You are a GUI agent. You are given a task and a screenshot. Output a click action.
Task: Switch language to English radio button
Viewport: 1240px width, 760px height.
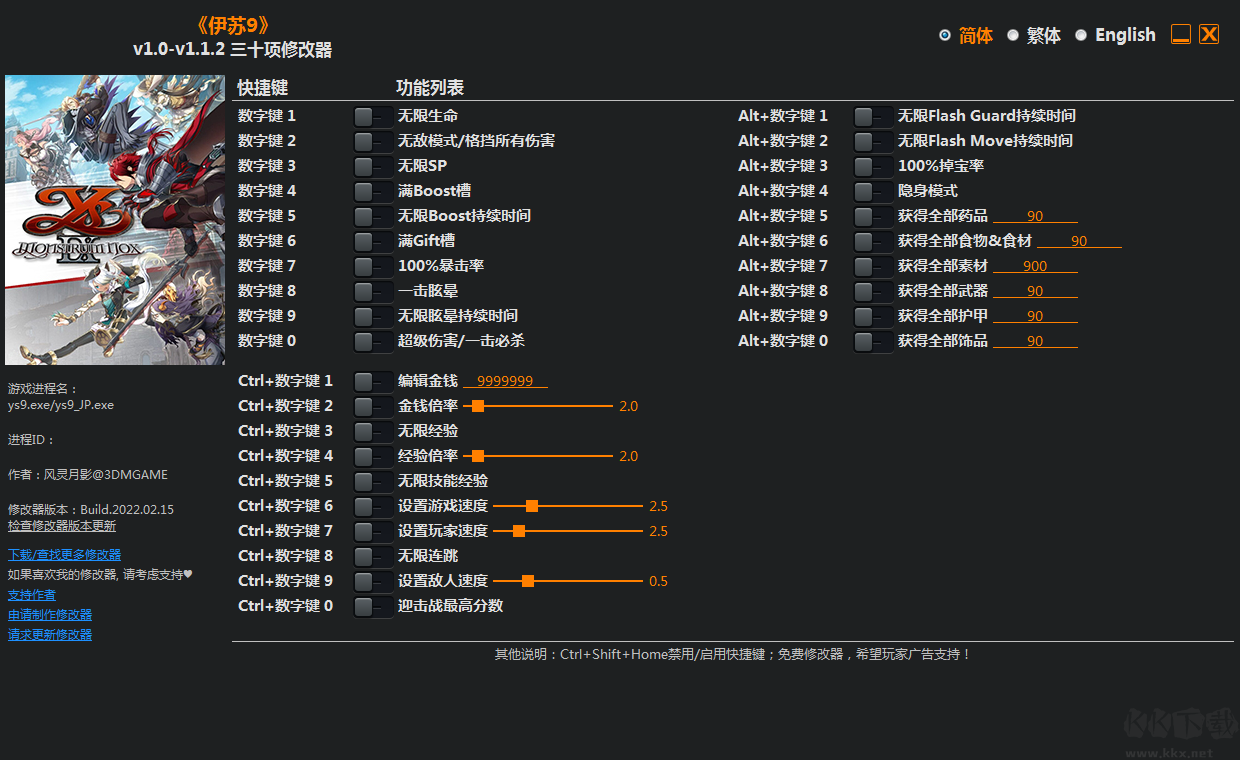pyautogui.click(x=1081, y=35)
